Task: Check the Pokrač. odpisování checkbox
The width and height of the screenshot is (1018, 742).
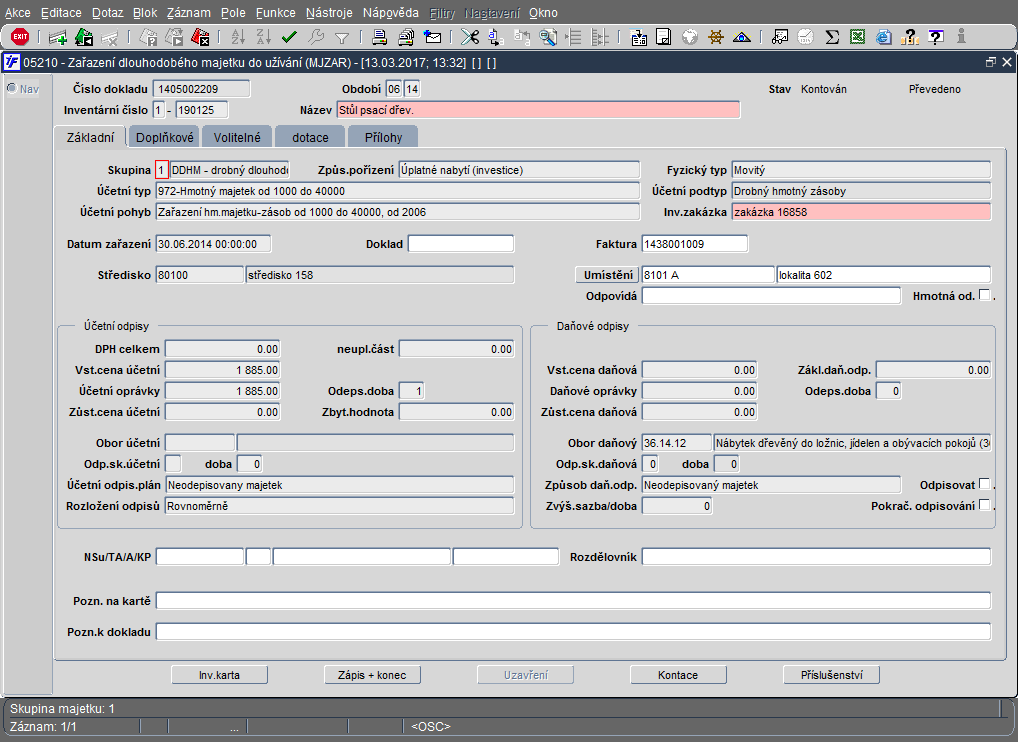Action: click(x=985, y=506)
